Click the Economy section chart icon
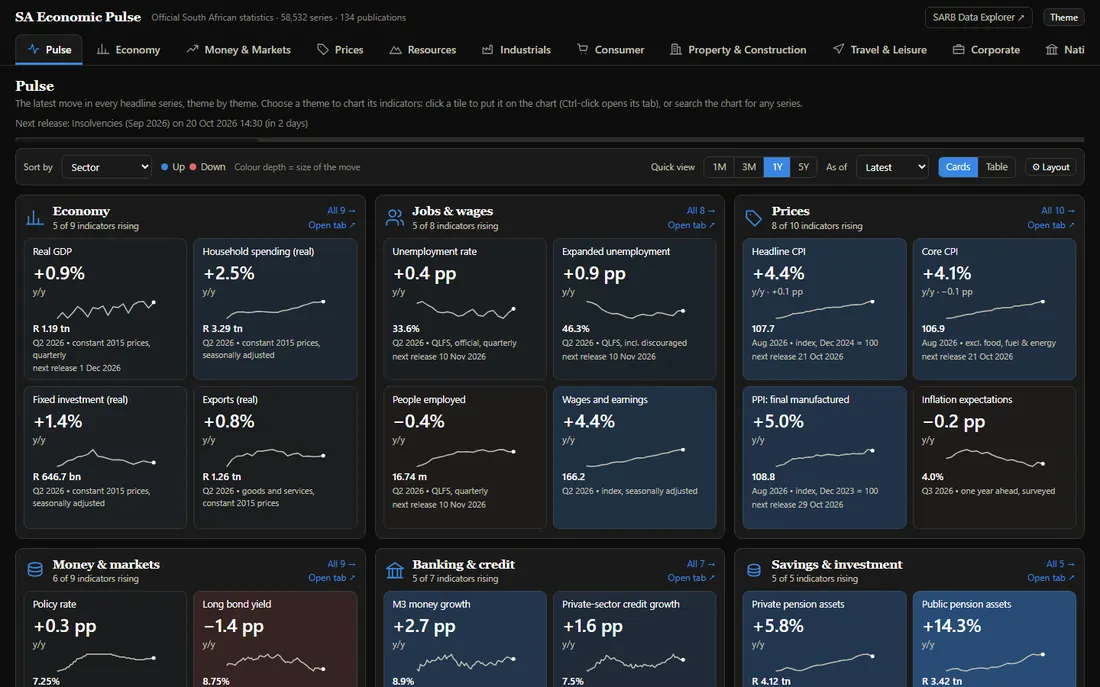The width and height of the screenshot is (1100, 687). [35, 218]
